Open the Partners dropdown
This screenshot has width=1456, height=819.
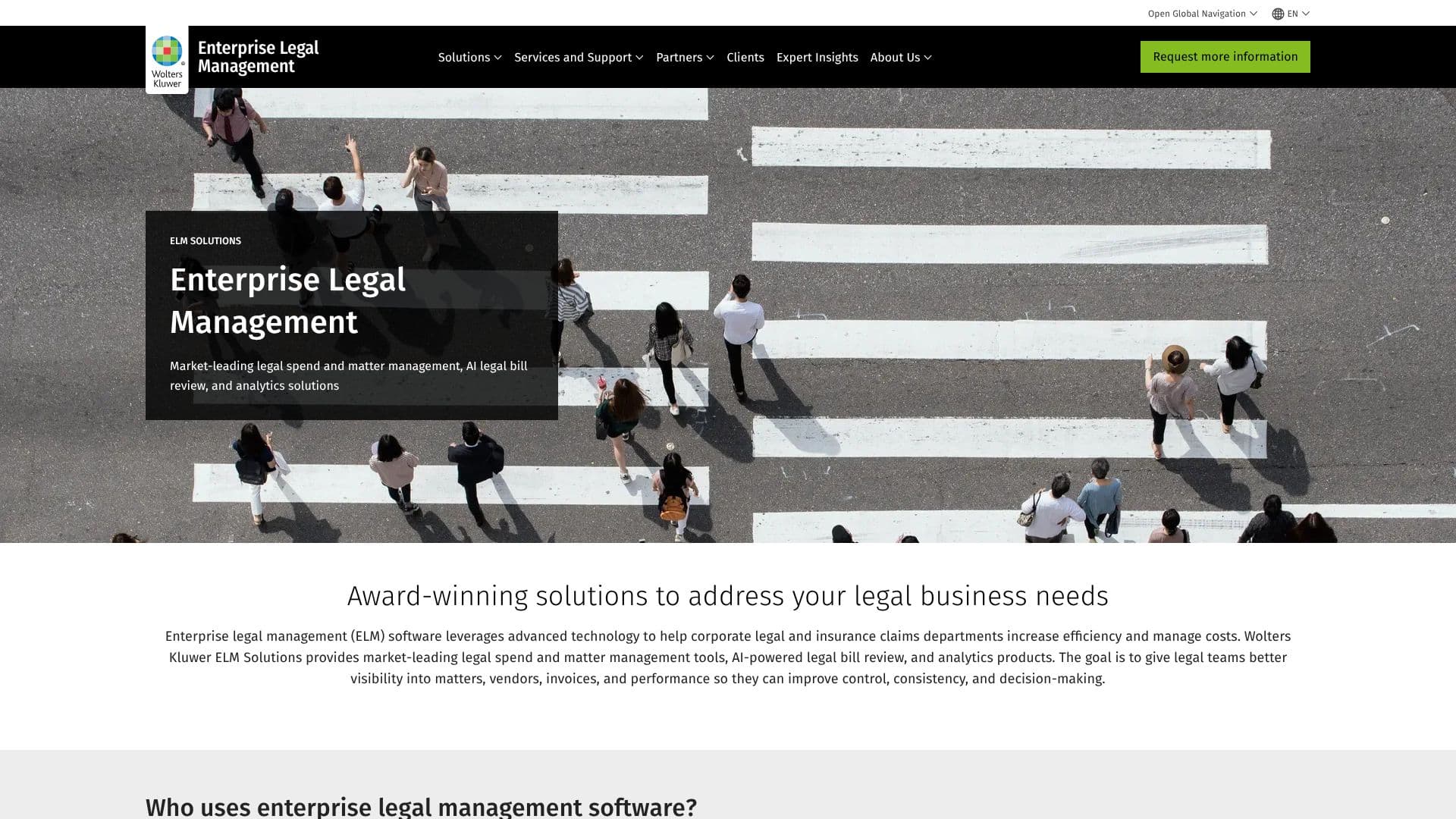(x=685, y=58)
